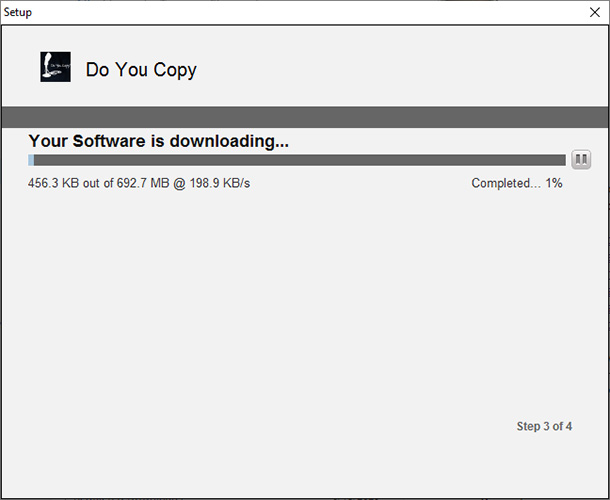Click the dark gray separator band below the header

tap(305, 117)
